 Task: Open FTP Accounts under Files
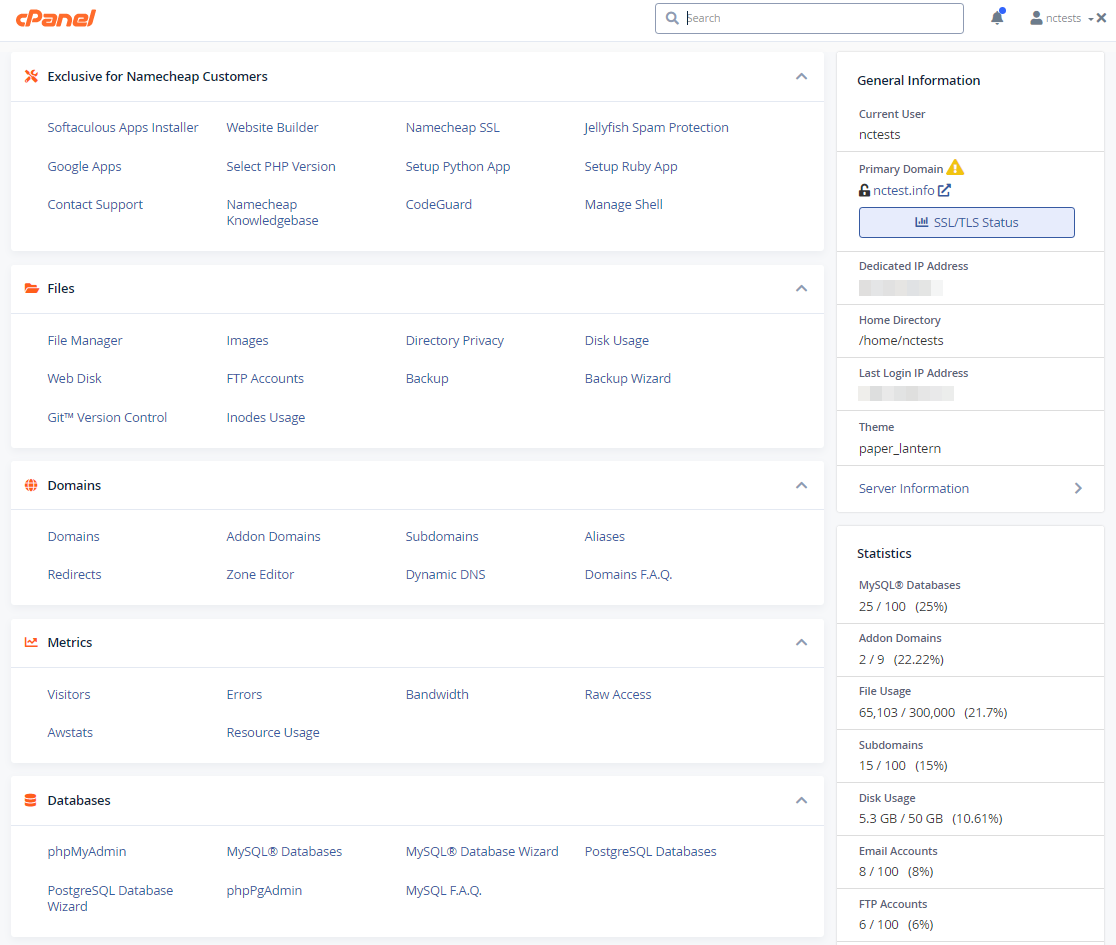[x=265, y=379]
